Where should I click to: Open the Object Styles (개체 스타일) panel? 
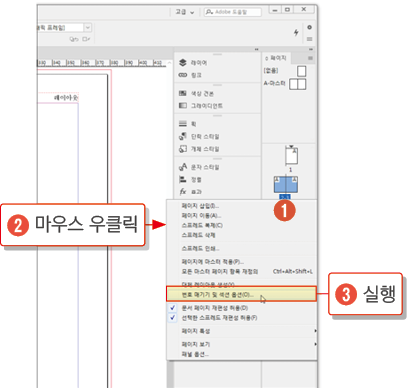[x=199, y=149]
